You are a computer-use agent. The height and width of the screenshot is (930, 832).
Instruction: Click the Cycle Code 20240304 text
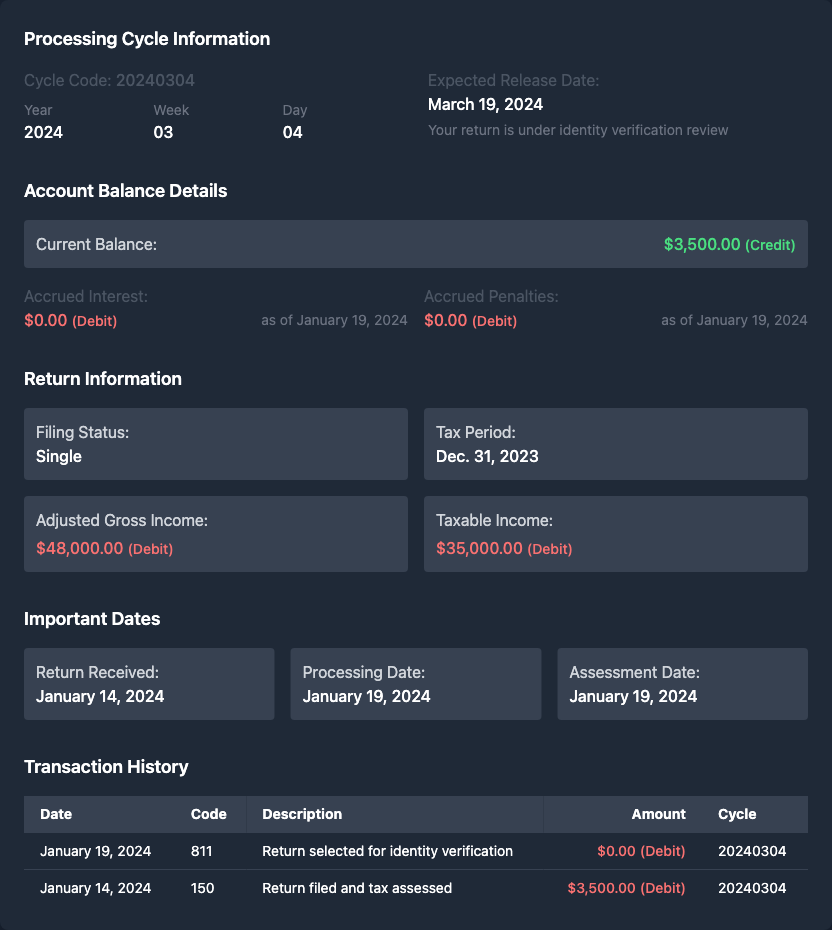pos(109,80)
